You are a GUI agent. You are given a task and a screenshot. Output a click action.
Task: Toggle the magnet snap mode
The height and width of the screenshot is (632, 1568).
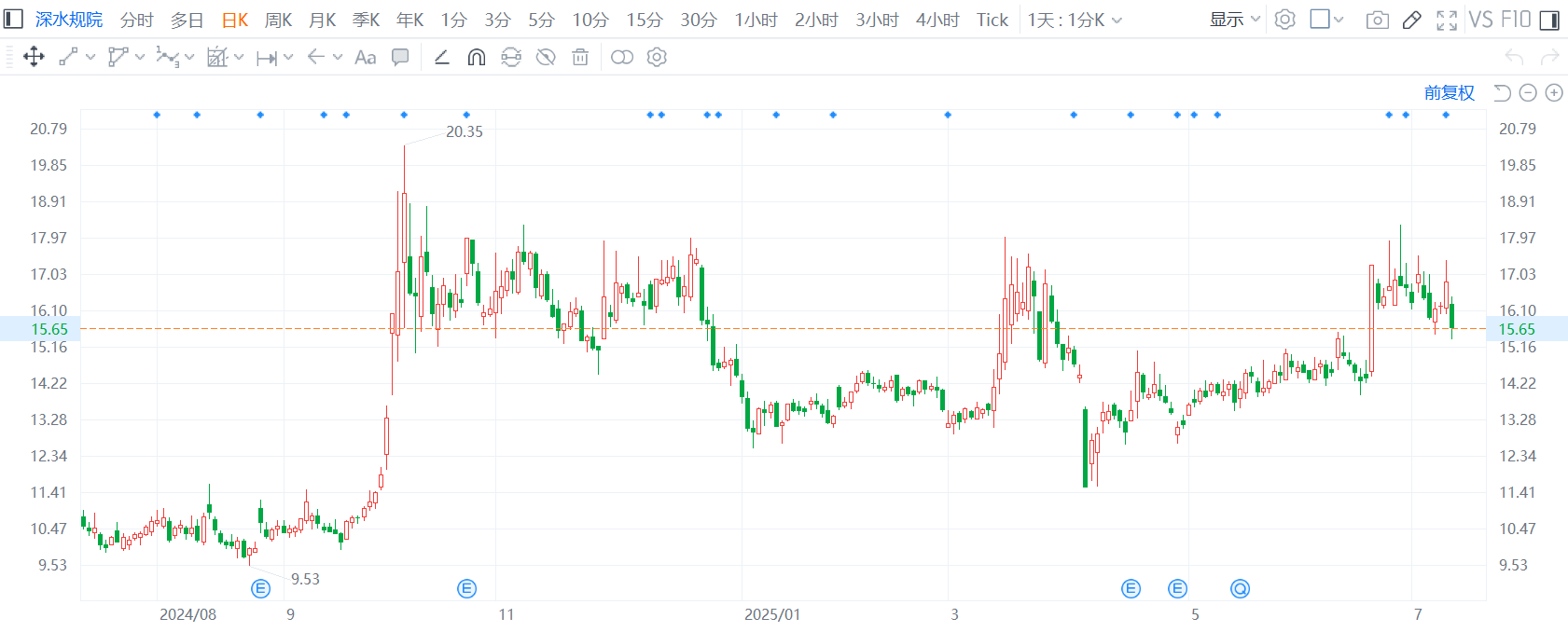477,57
